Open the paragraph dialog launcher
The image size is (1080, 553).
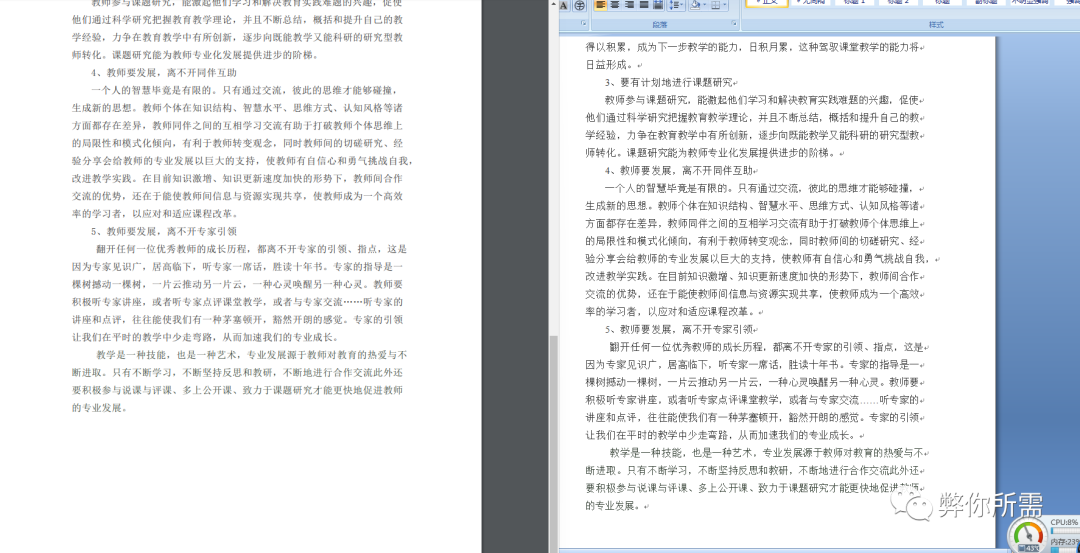734,23
